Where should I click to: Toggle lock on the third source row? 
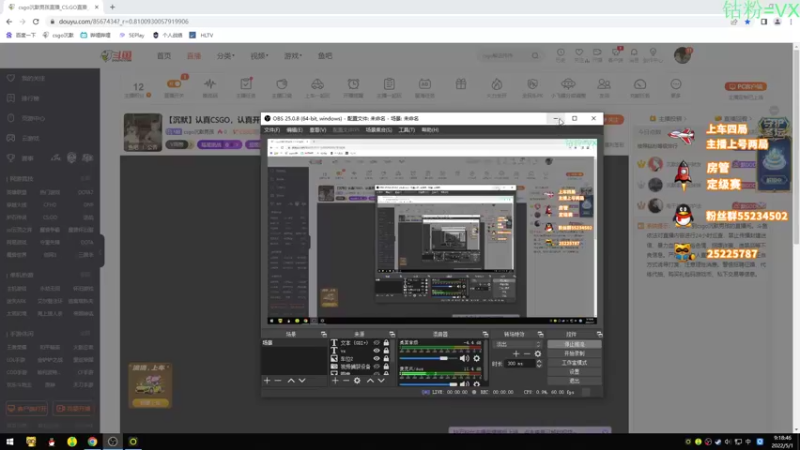tap(386, 359)
